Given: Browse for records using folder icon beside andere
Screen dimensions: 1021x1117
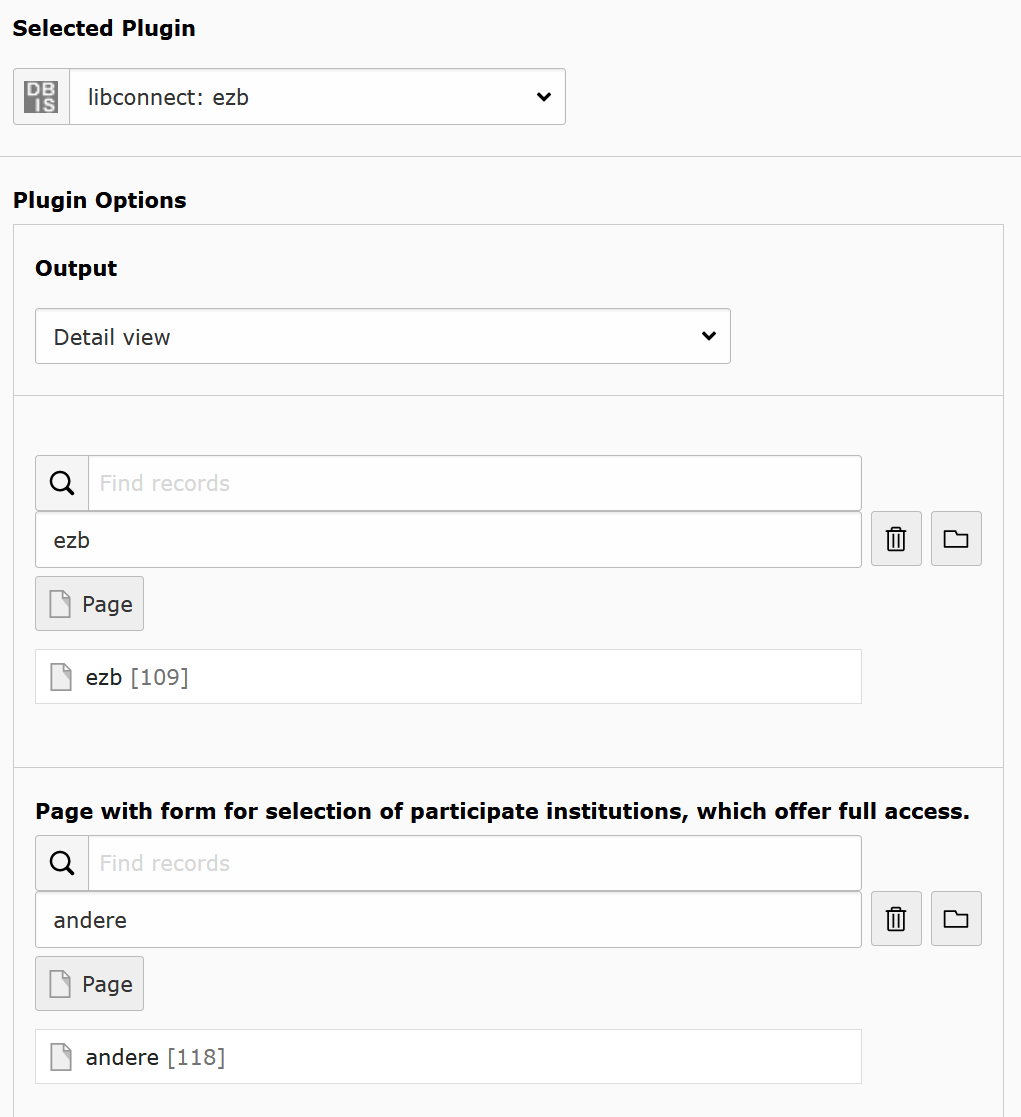Looking at the screenshot, I should [956, 919].
